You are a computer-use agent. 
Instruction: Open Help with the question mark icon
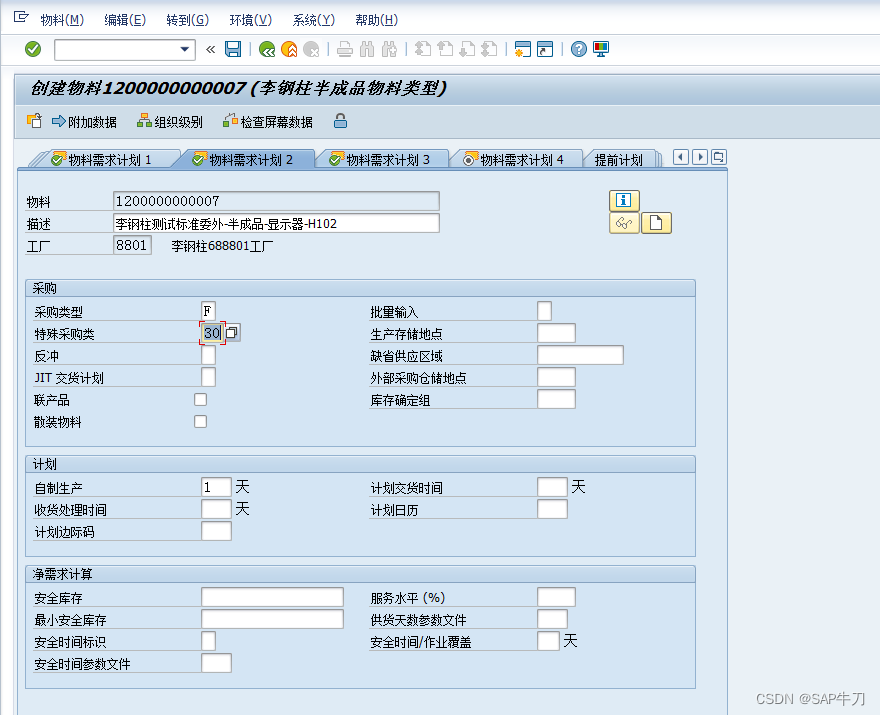(579, 49)
